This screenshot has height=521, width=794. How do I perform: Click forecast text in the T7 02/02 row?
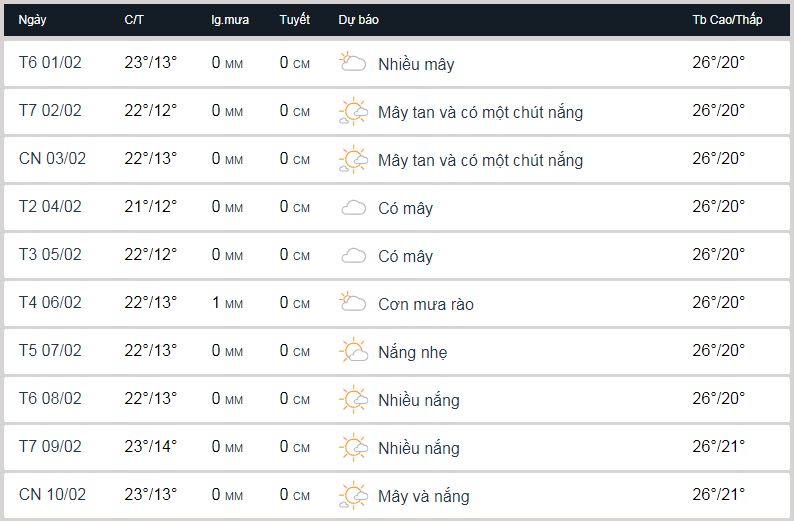(x=481, y=112)
